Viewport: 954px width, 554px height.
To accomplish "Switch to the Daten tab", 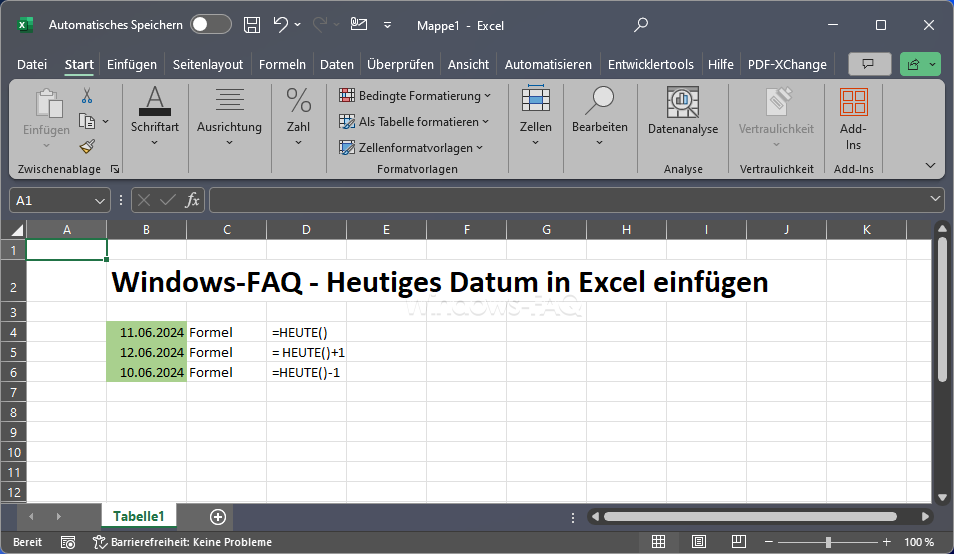I will pyautogui.click(x=336, y=64).
